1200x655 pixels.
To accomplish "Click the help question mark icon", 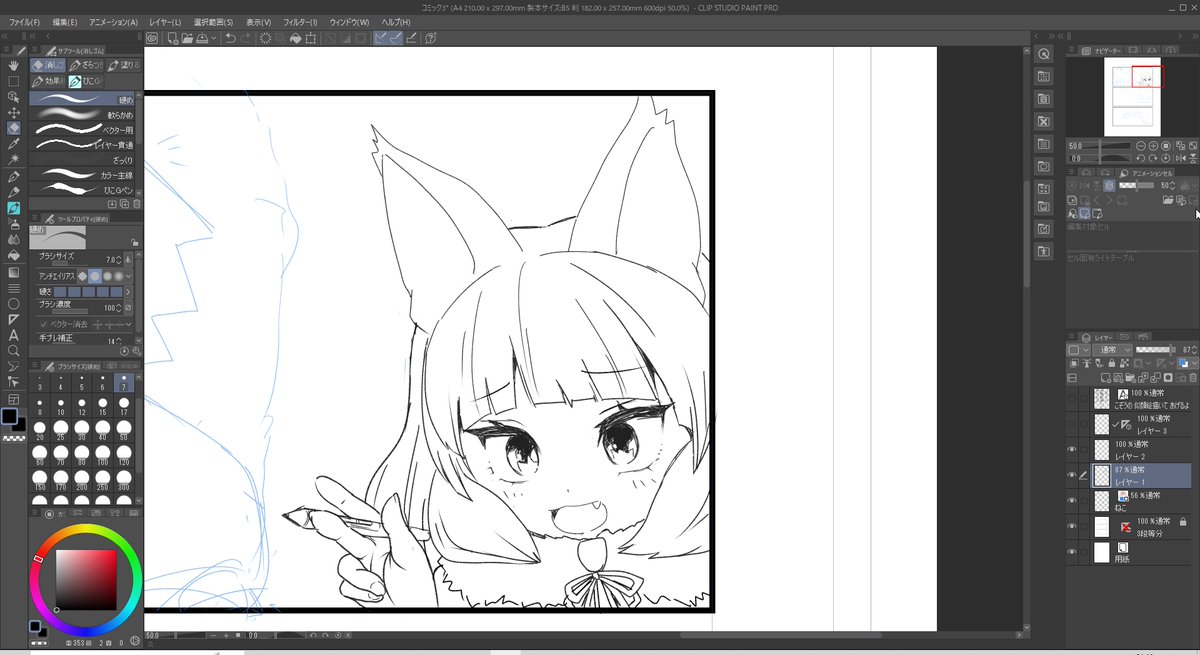I will pos(431,38).
